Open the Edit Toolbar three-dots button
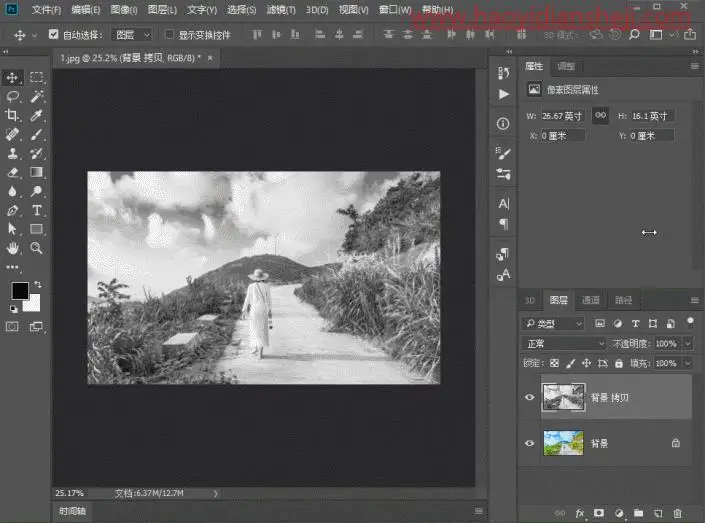Image resolution: width=705 pixels, height=523 pixels. point(12,267)
